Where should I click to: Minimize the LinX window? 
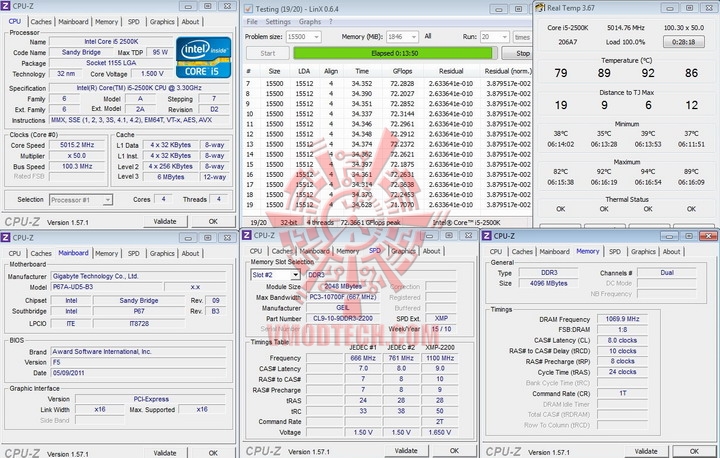pos(498,9)
